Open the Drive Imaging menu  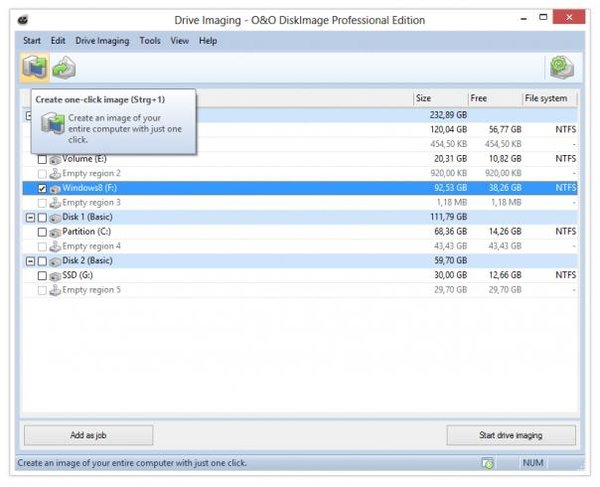tap(102, 41)
